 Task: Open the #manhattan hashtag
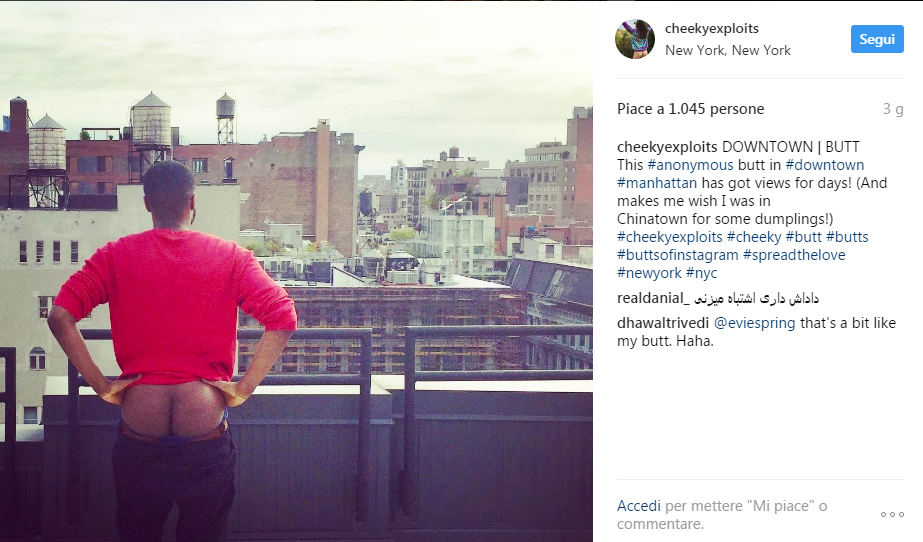656,183
